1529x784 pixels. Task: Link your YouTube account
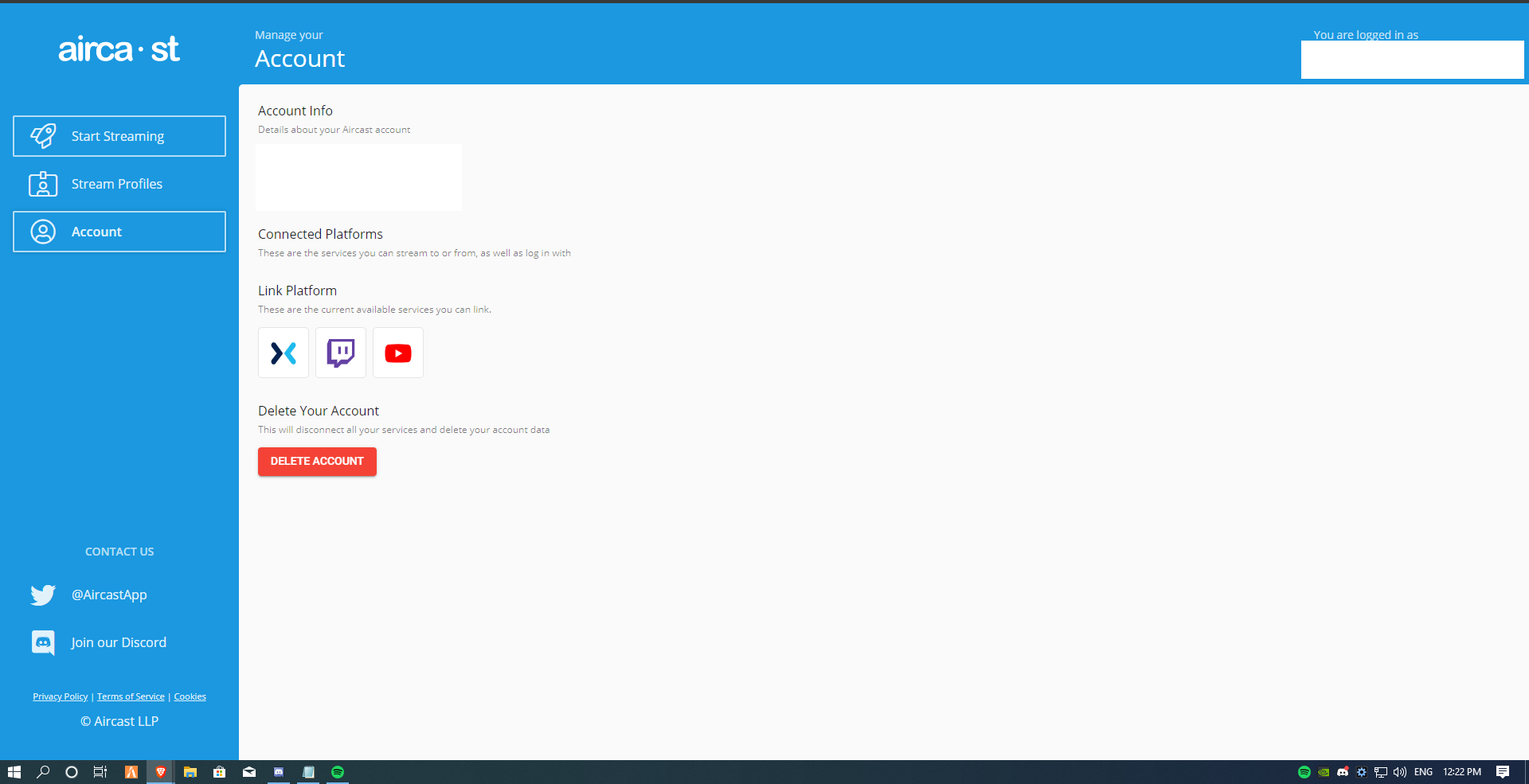(x=398, y=353)
